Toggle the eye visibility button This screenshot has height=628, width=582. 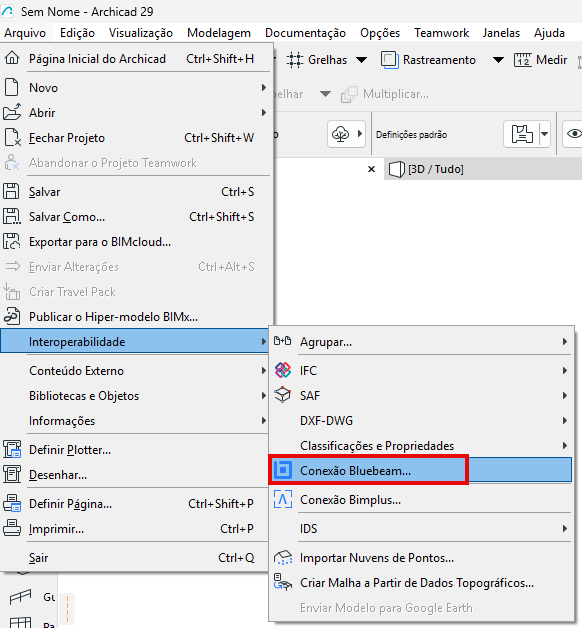(x=574, y=133)
